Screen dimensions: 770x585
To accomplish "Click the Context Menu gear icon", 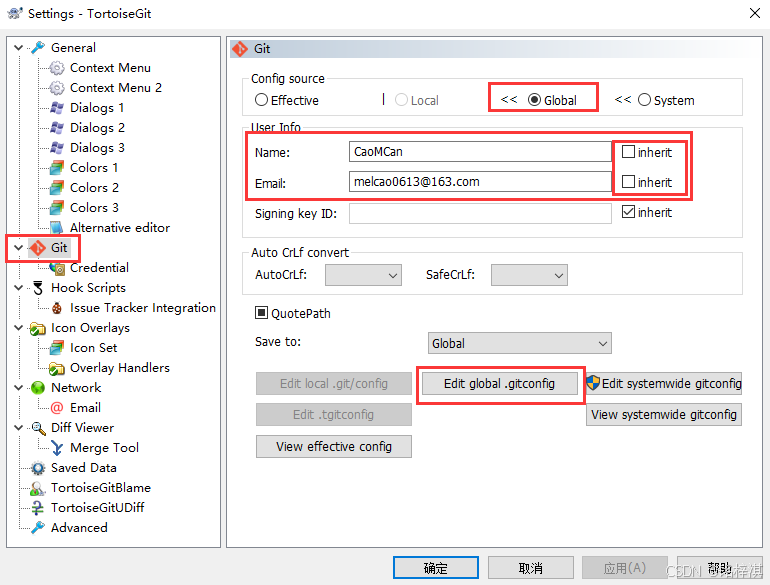I will point(57,68).
